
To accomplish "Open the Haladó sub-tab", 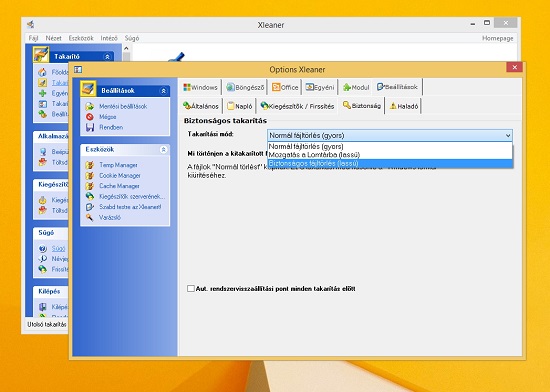I will pos(404,106).
